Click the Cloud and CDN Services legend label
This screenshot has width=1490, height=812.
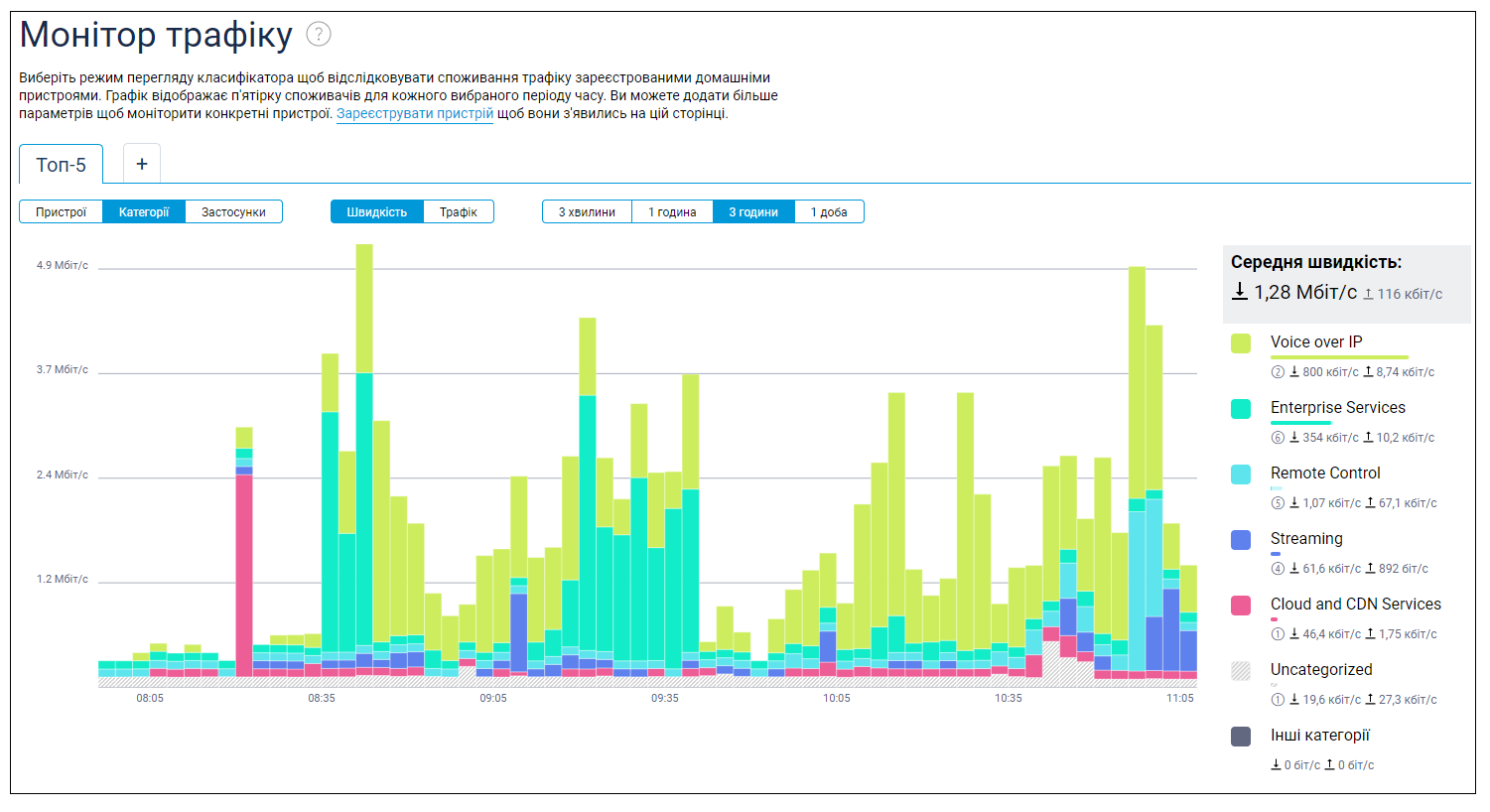click(1355, 604)
